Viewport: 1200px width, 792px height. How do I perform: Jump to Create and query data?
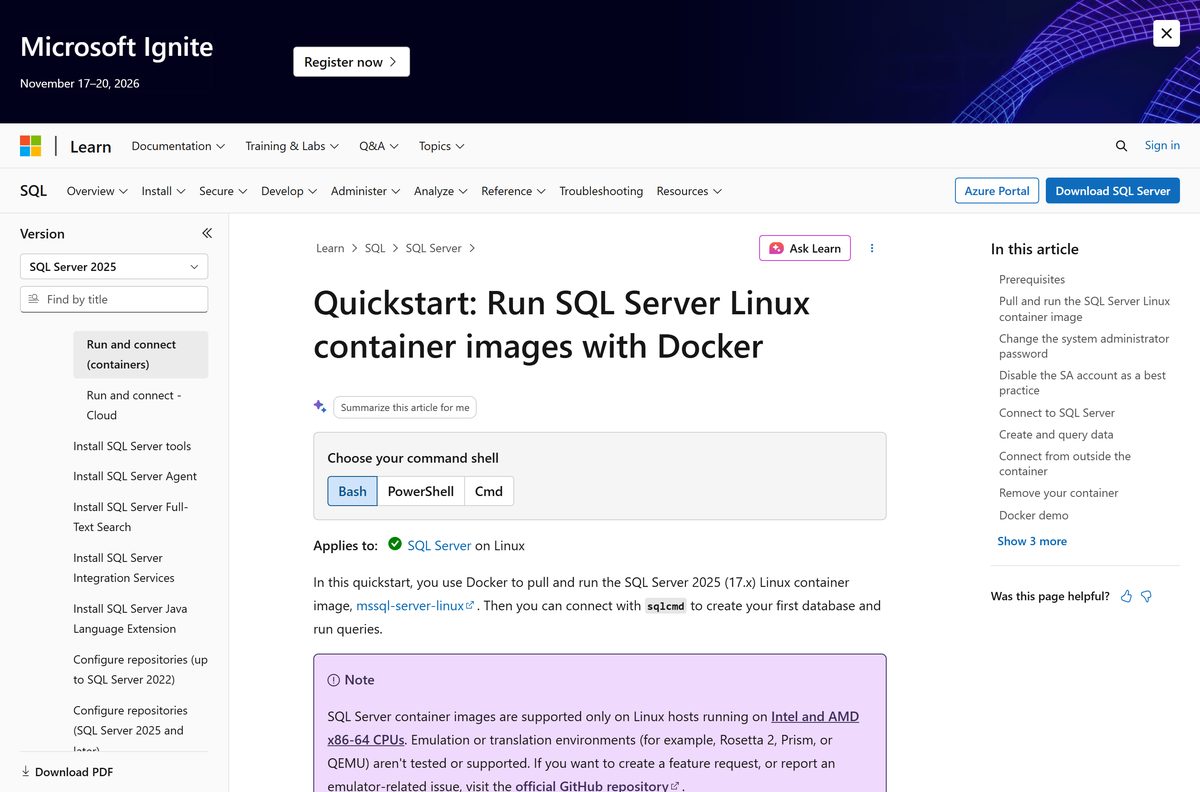1056,434
